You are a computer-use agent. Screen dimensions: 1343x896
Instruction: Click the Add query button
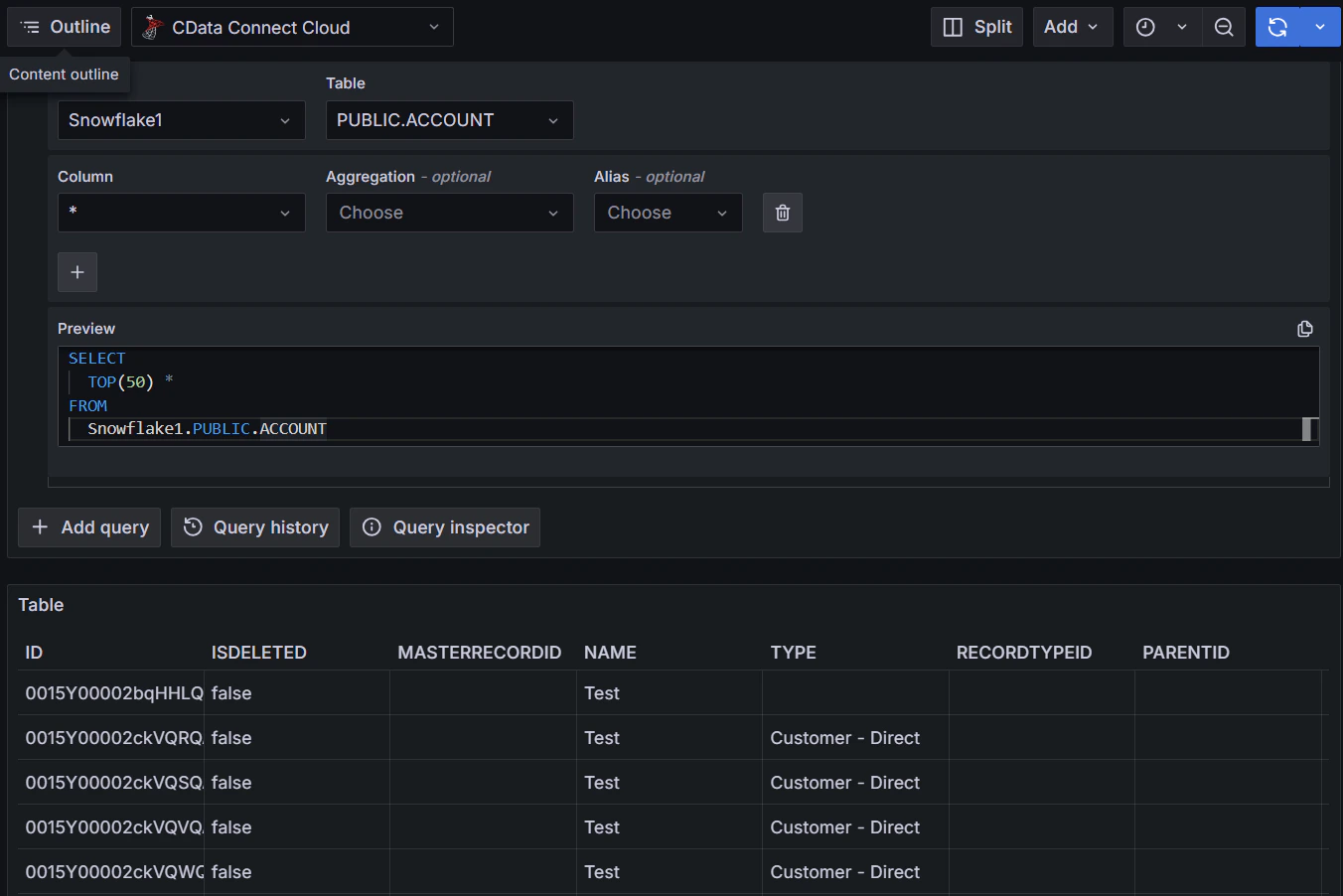90,527
